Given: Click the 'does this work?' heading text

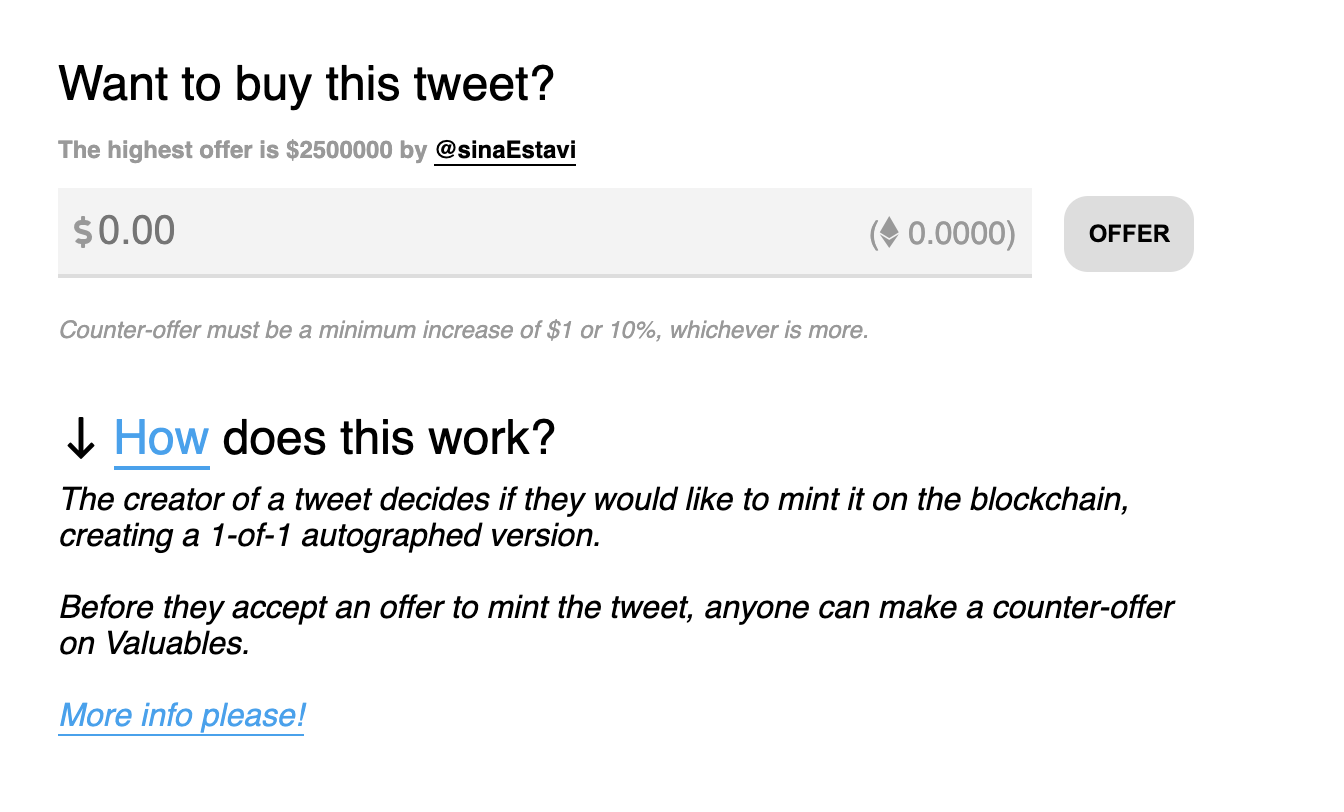Looking at the screenshot, I should coord(389,439).
